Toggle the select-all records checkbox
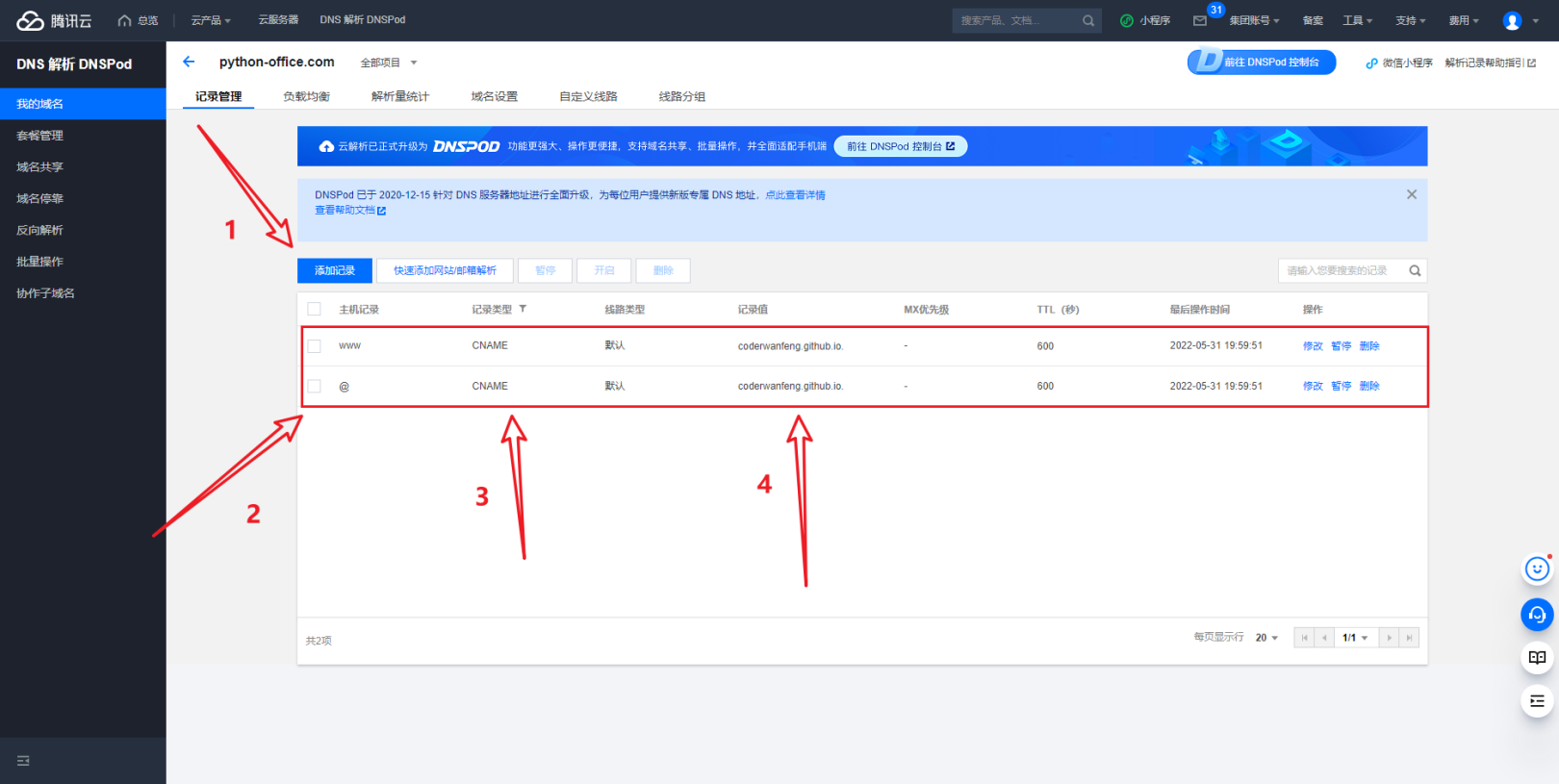Screen dimensions: 1559x784 point(314,309)
